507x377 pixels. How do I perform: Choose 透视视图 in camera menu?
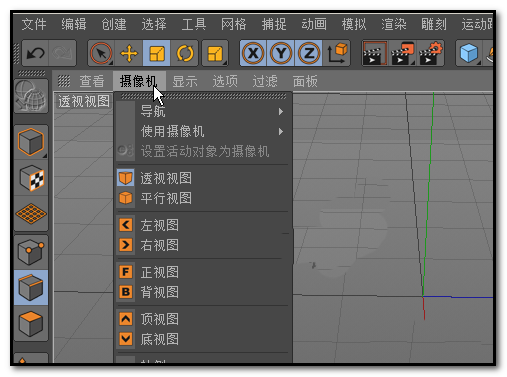point(203,178)
